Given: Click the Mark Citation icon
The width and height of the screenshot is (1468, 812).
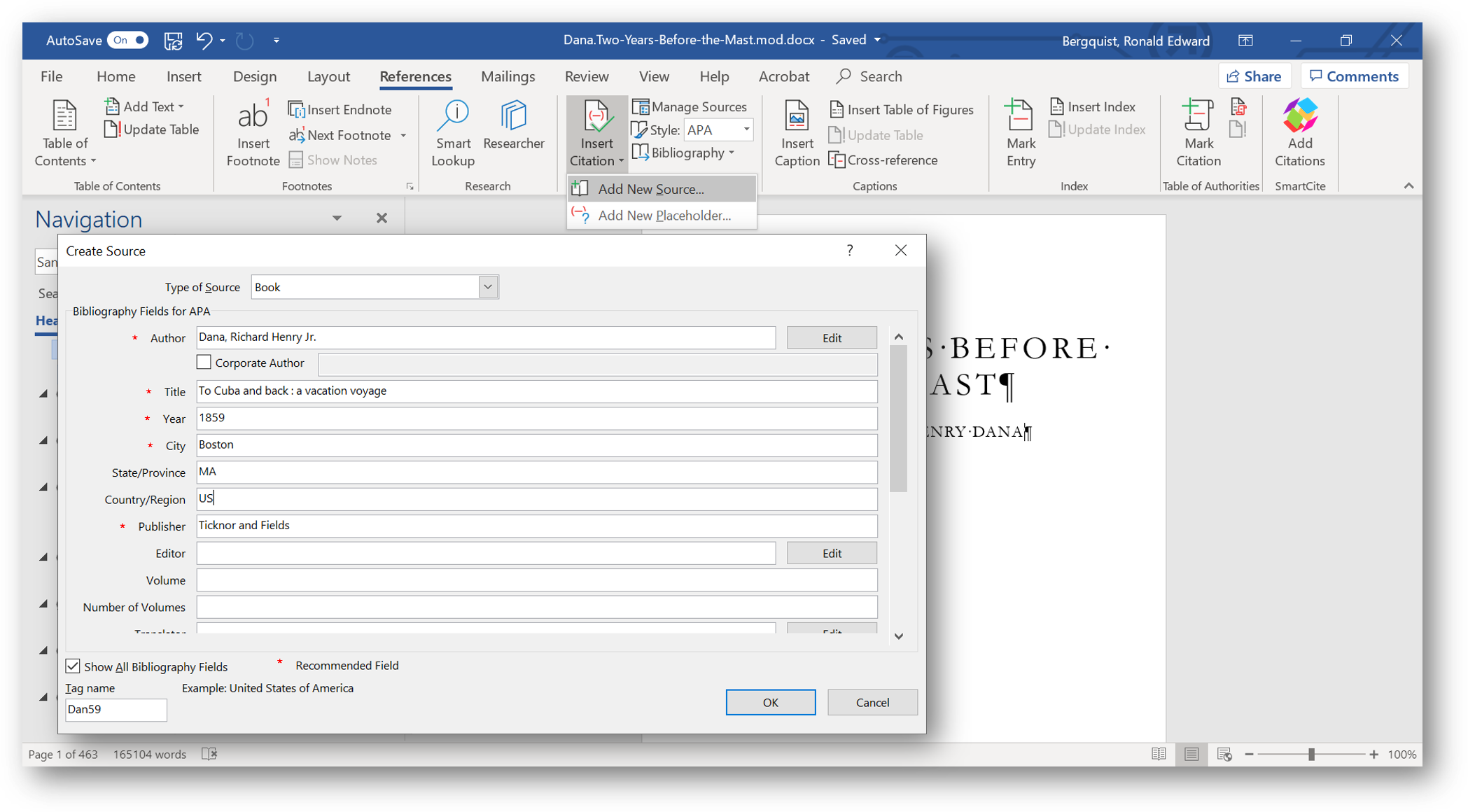Looking at the screenshot, I should click(x=1198, y=116).
